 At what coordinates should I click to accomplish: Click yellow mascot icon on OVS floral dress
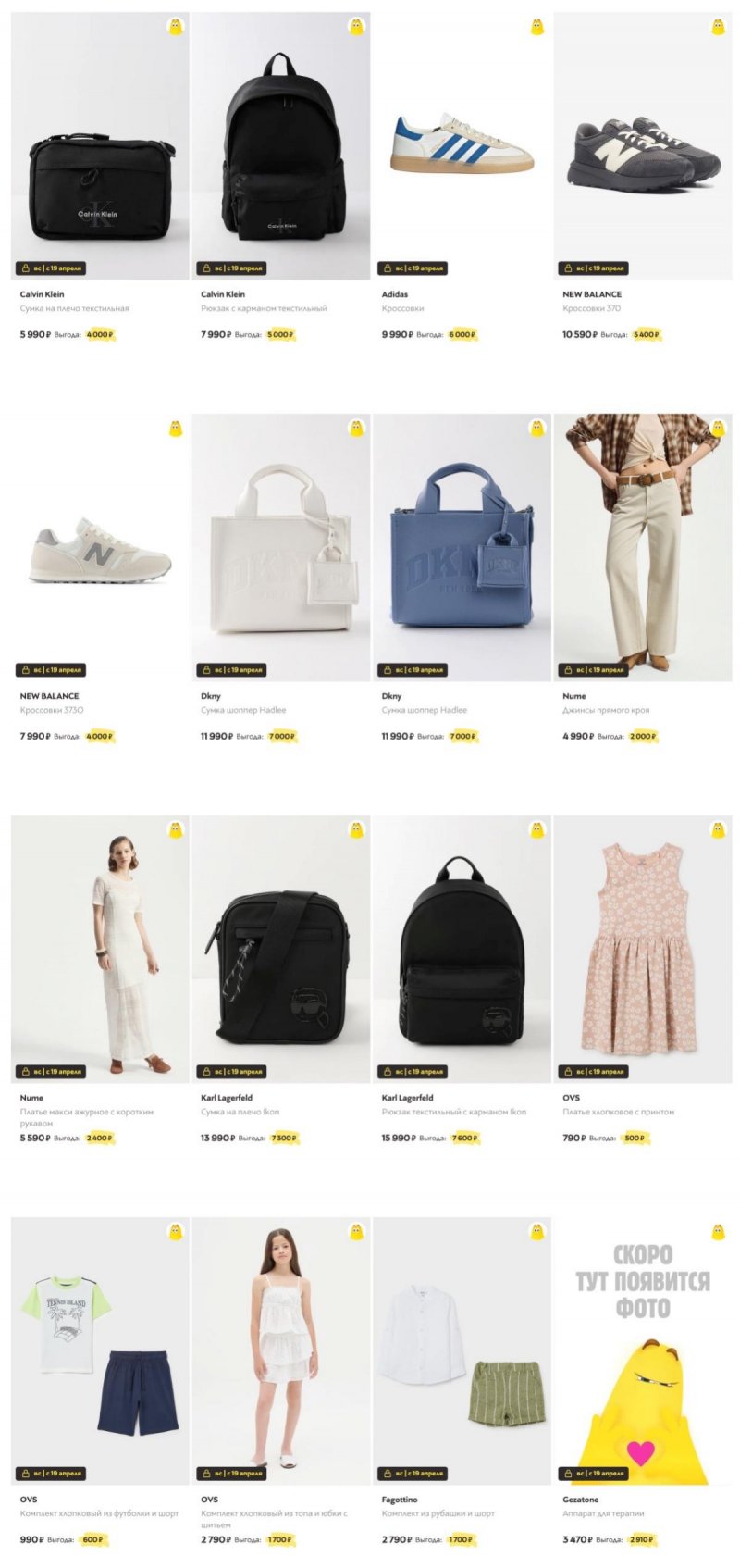[x=719, y=830]
